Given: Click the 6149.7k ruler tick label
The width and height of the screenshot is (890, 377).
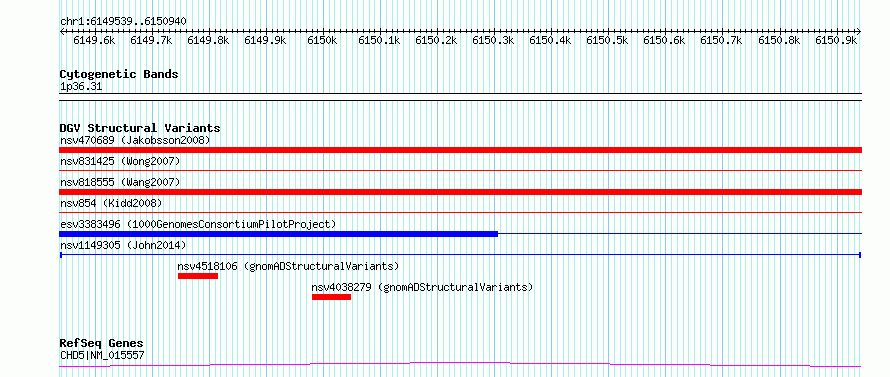Looking at the screenshot, I should click(x=152, y=40).
